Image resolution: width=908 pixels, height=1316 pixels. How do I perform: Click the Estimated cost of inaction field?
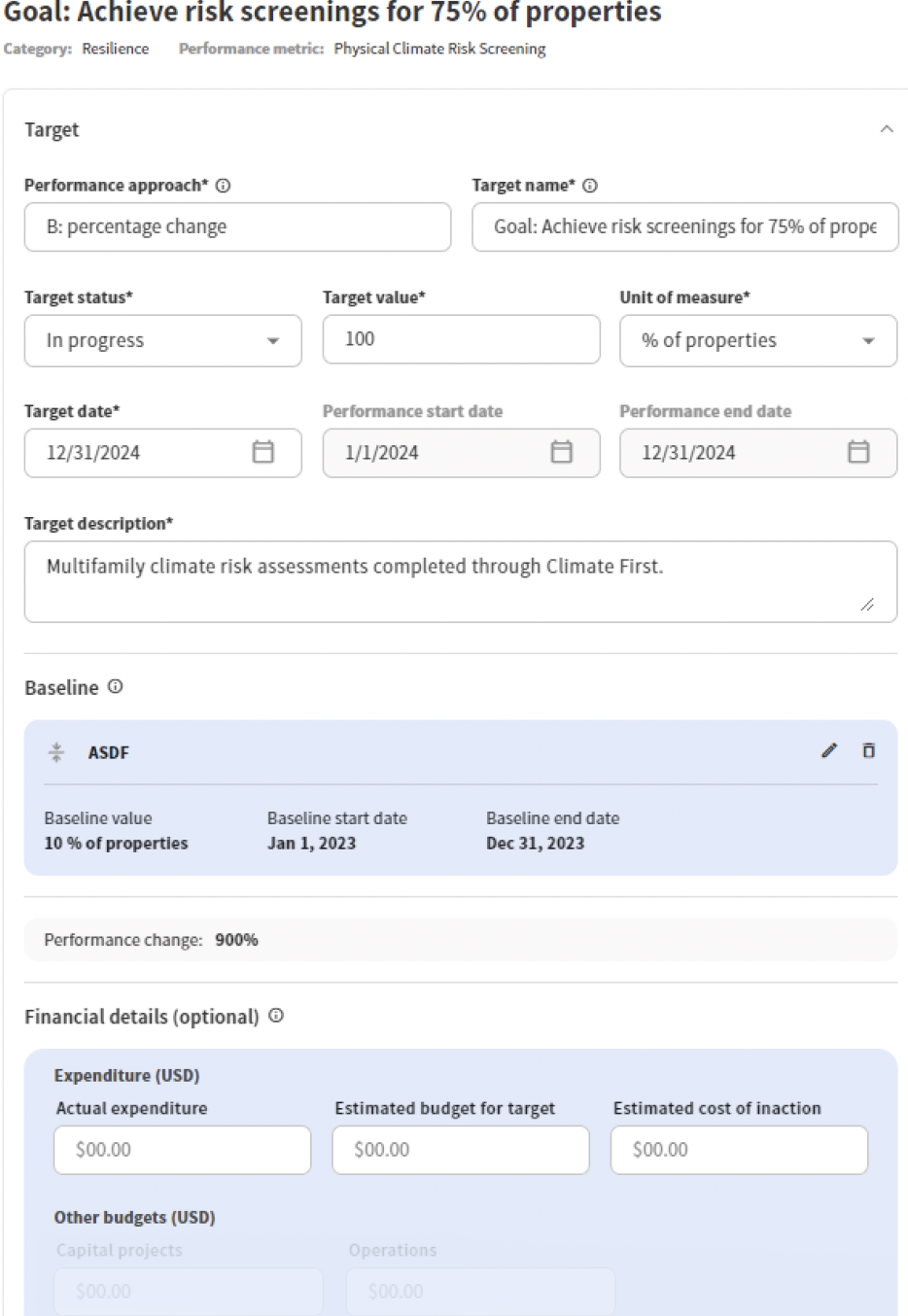pyautogui.click(x=739, y=1149)
